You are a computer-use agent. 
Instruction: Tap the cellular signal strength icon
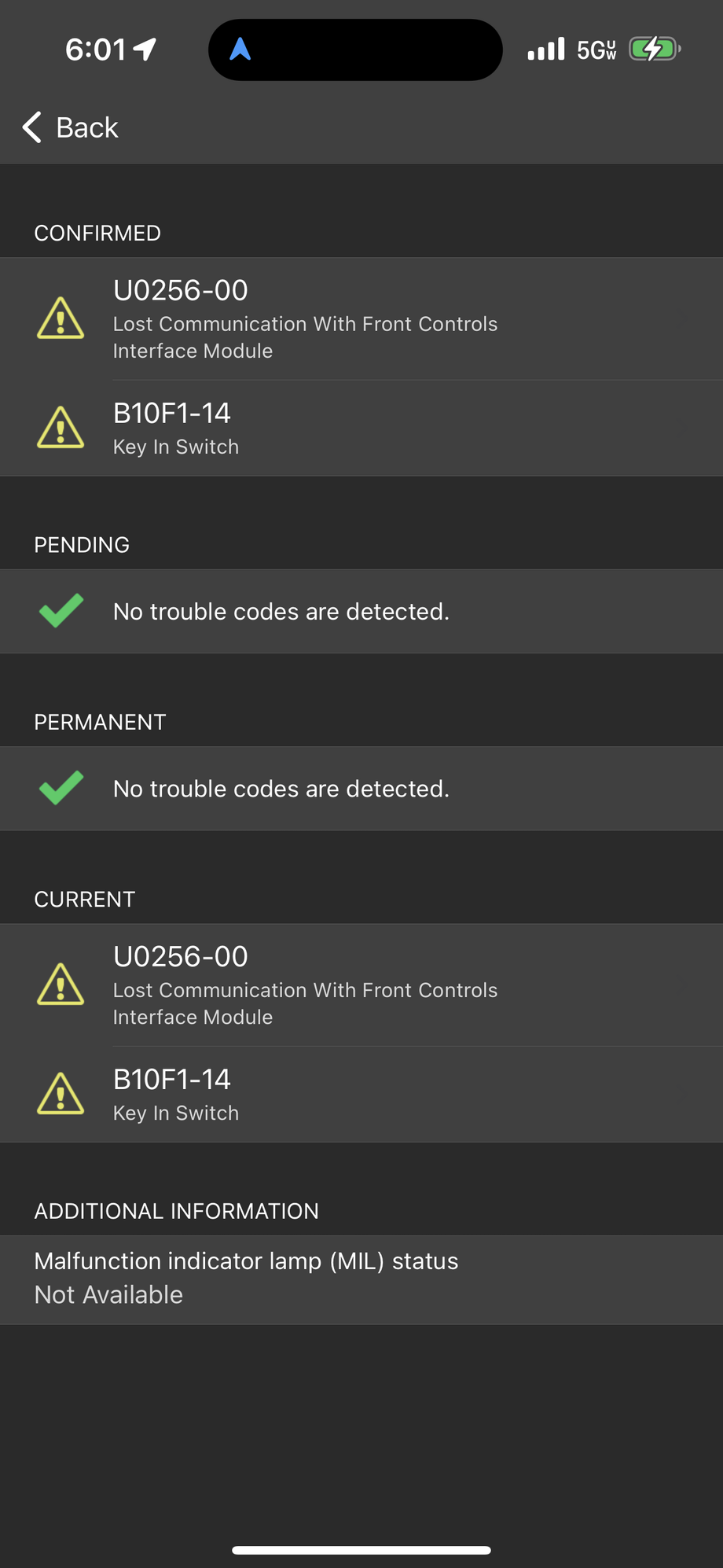pyautogui.click(x=545, y=48)
